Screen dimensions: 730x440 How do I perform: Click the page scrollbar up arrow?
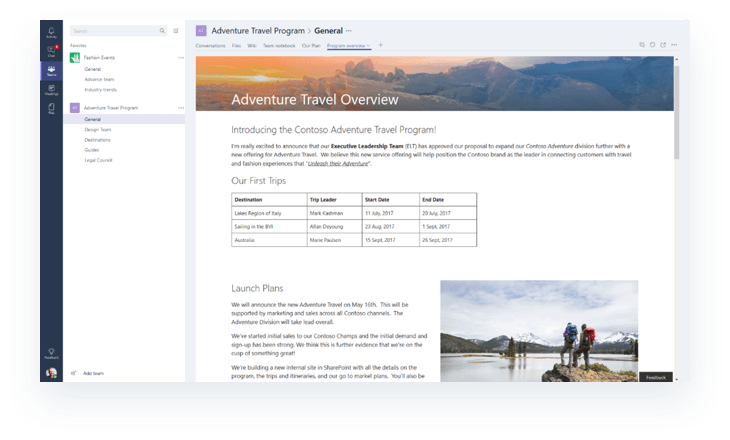[x=676, y=60]
